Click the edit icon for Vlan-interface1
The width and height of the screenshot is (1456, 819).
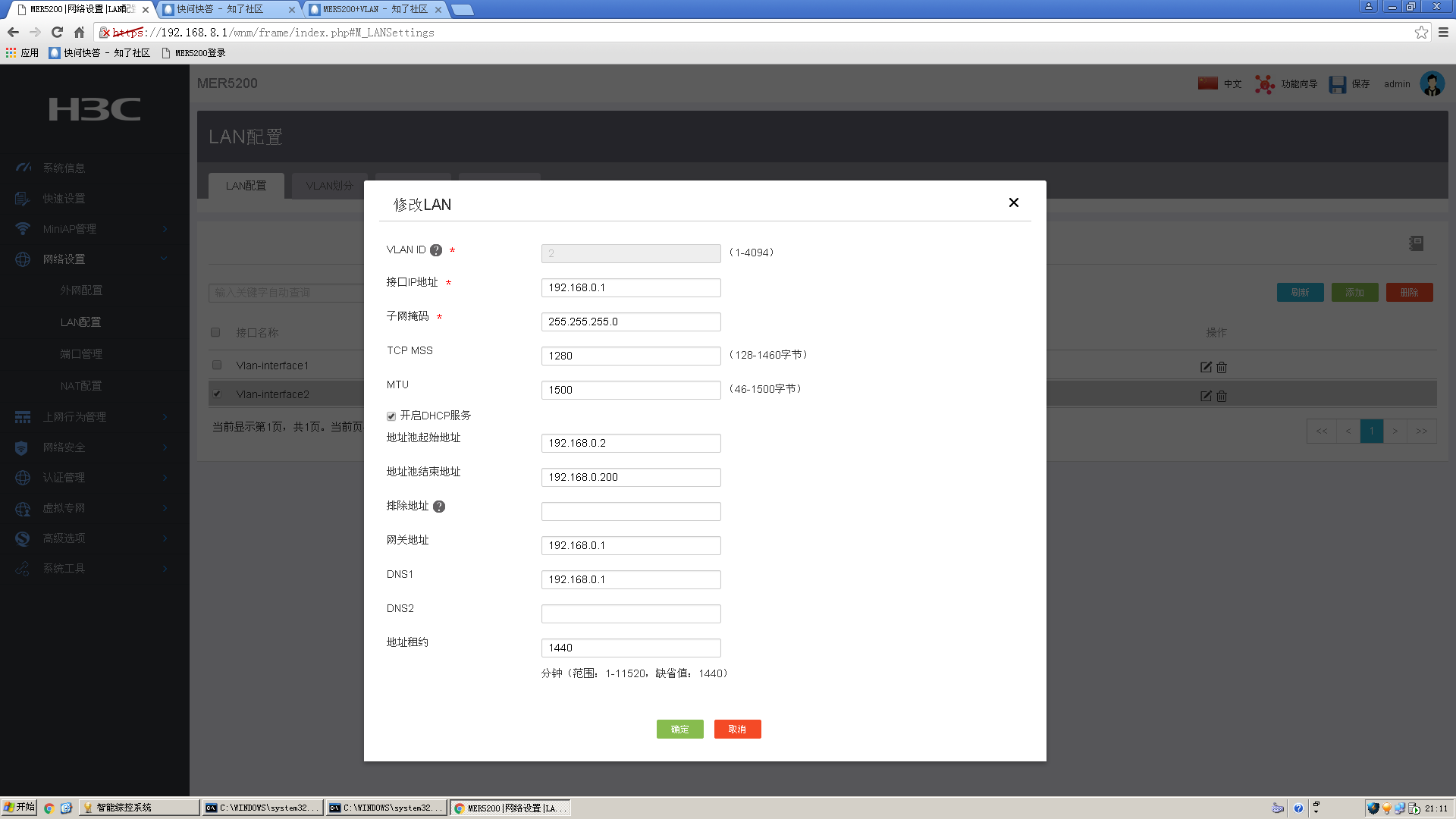[x=1206, y=367]
